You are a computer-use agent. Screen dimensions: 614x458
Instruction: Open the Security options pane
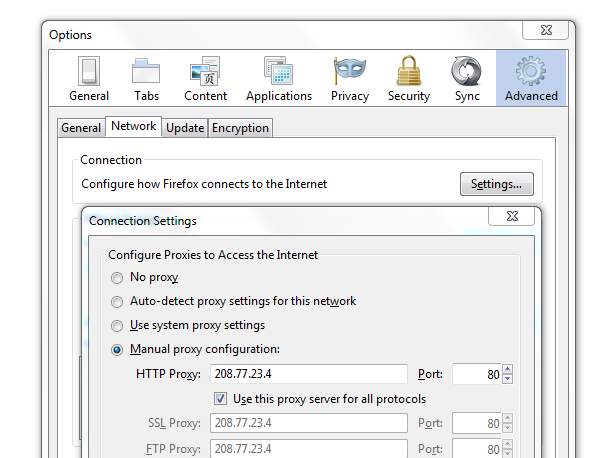click(x=409, y=79)
